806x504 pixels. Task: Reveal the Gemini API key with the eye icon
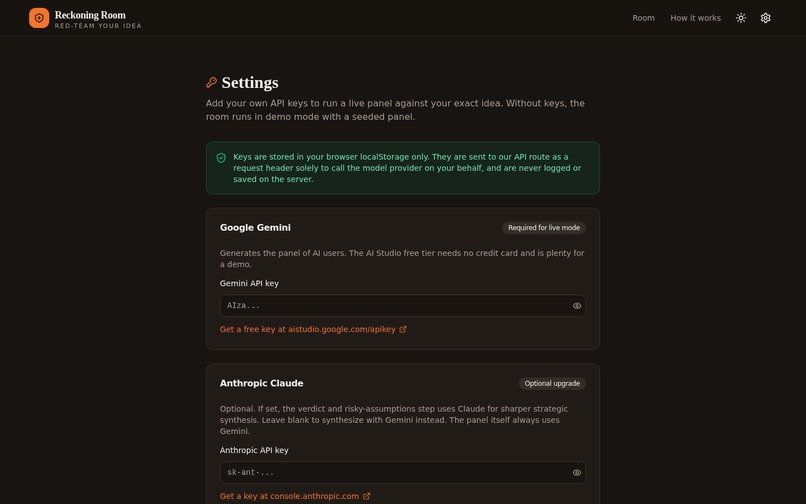click(577, 305)
